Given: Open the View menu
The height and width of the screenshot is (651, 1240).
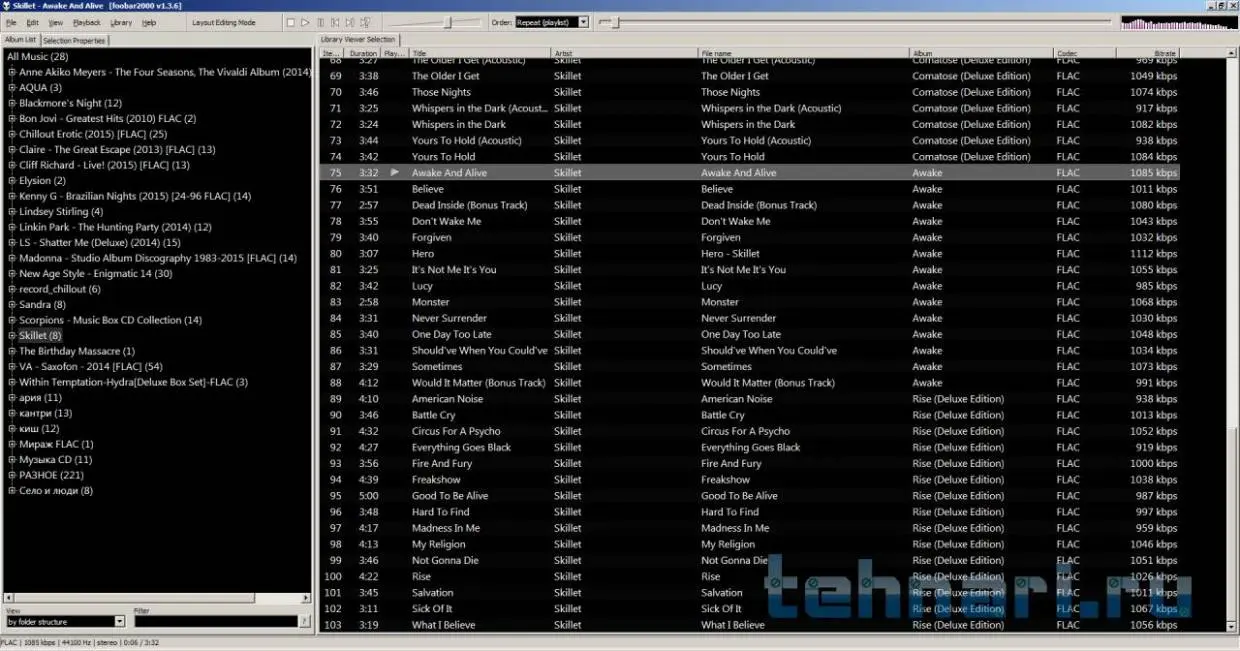Looking at the screenshot, I should 56,22.
